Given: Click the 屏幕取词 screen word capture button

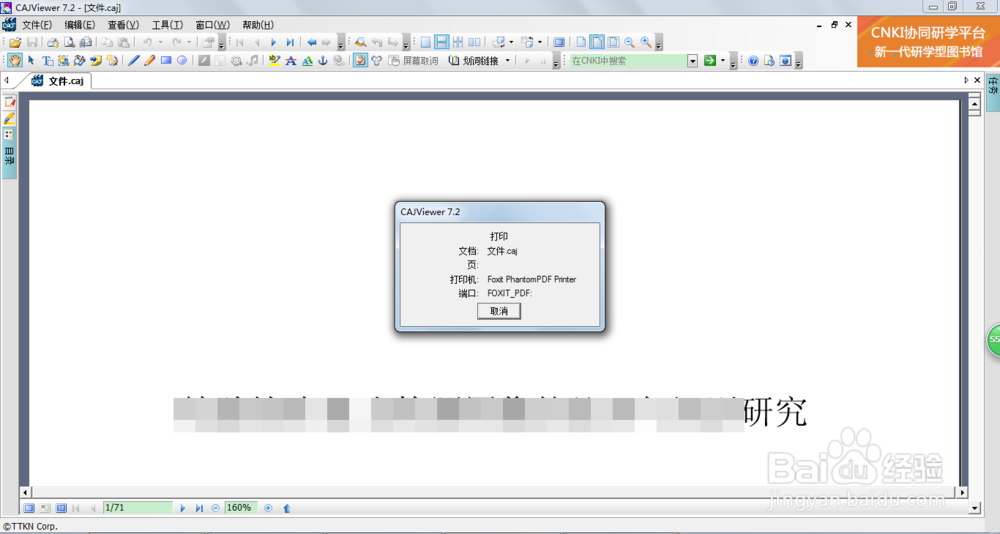Looking at the screenshot, I should coord(413,61).
